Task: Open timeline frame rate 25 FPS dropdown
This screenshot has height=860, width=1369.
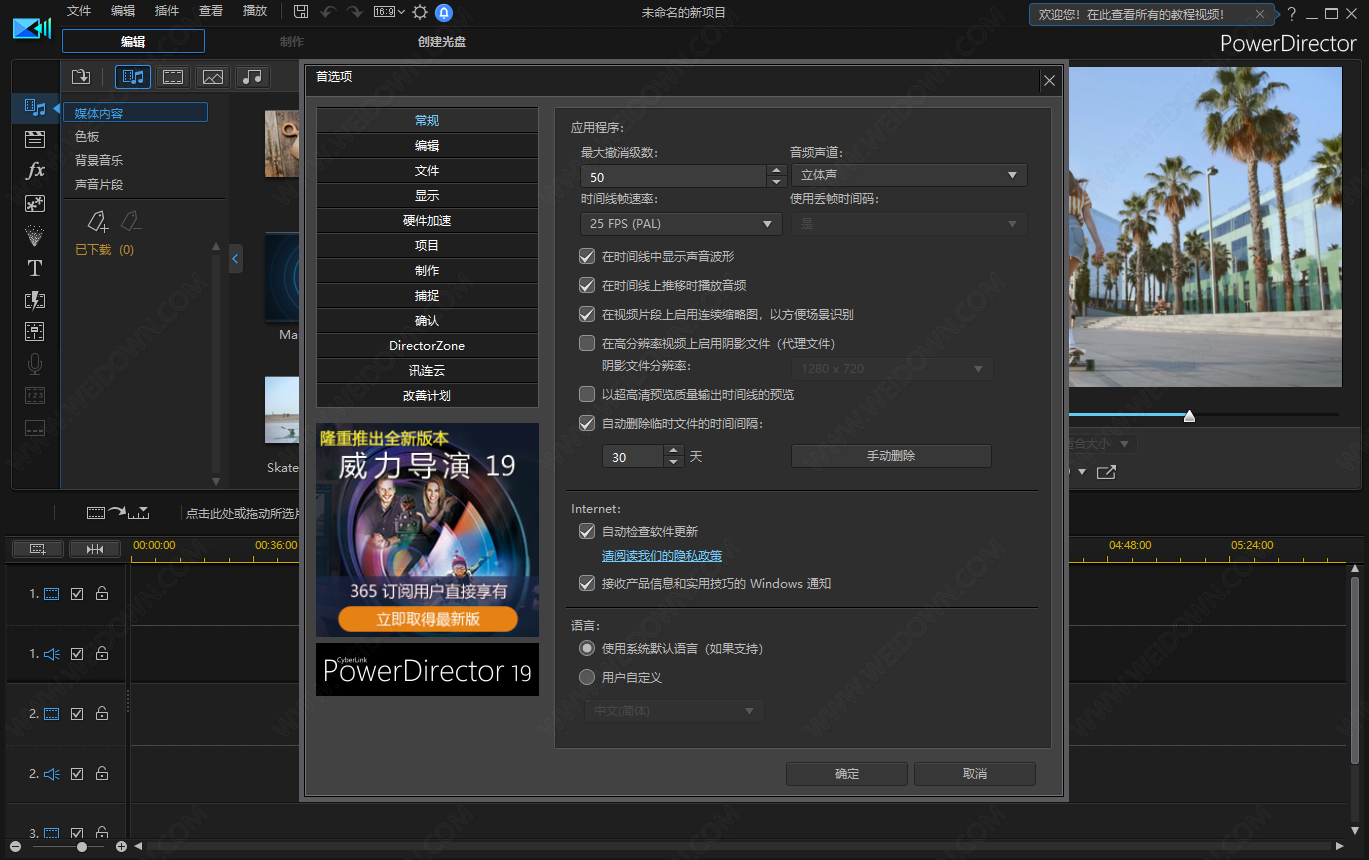Action: 681,224
